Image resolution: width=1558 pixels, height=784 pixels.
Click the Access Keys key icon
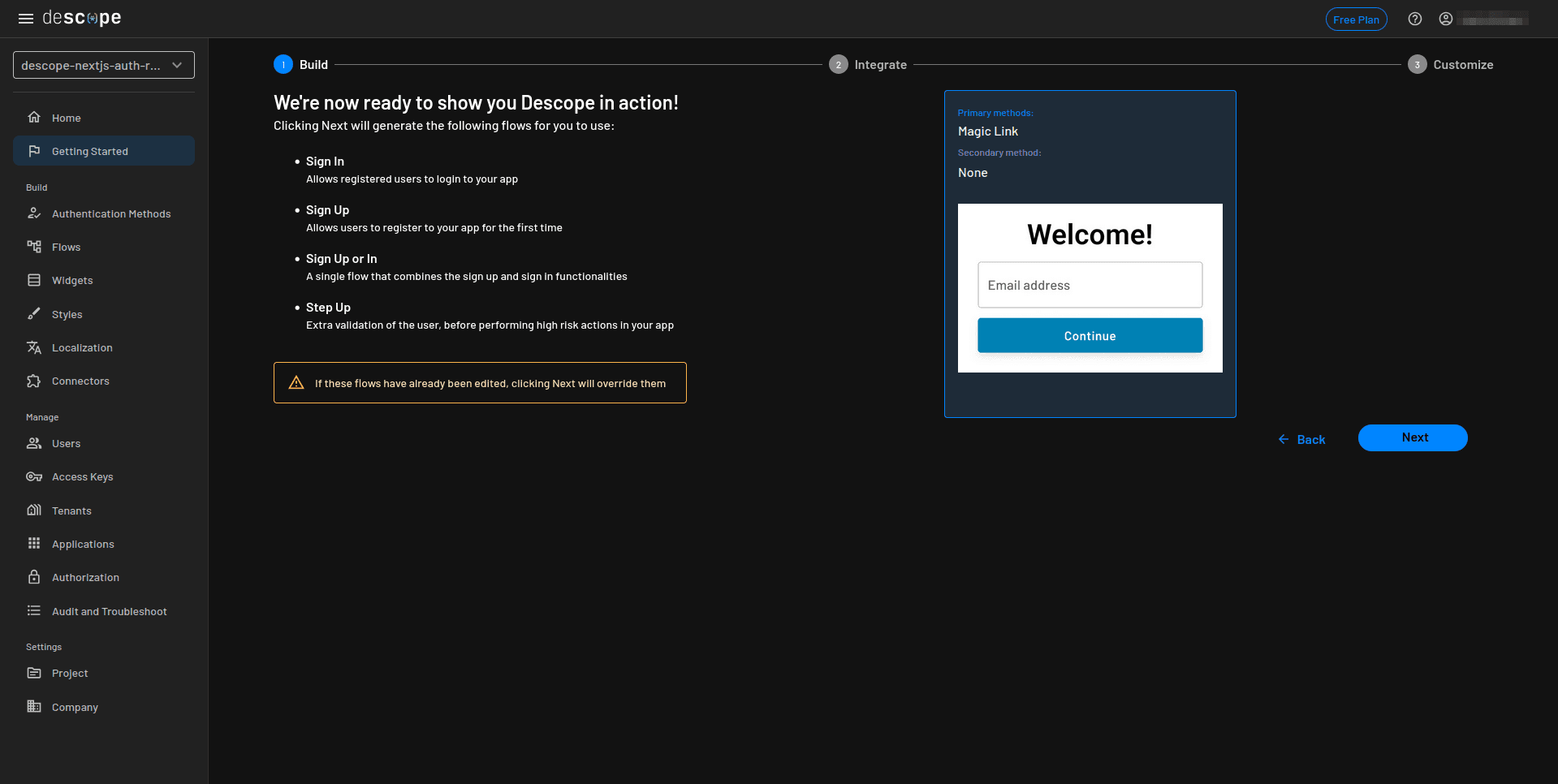(x=34, y=476)
